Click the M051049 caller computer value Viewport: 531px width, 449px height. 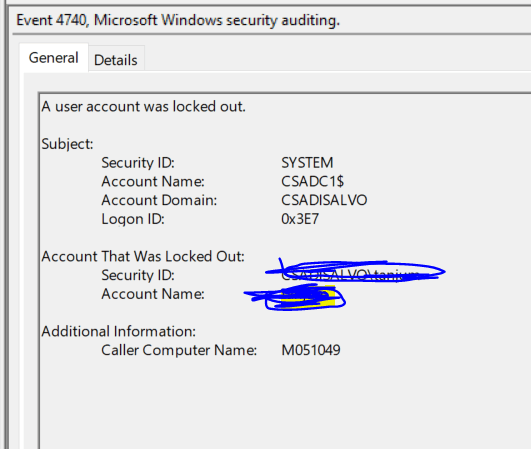311,350
